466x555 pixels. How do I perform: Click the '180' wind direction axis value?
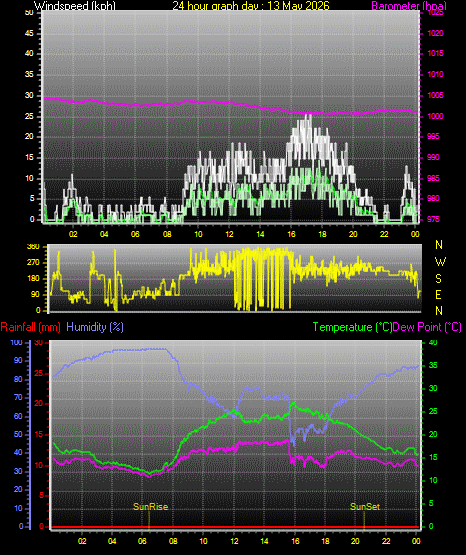click(33, 279)
